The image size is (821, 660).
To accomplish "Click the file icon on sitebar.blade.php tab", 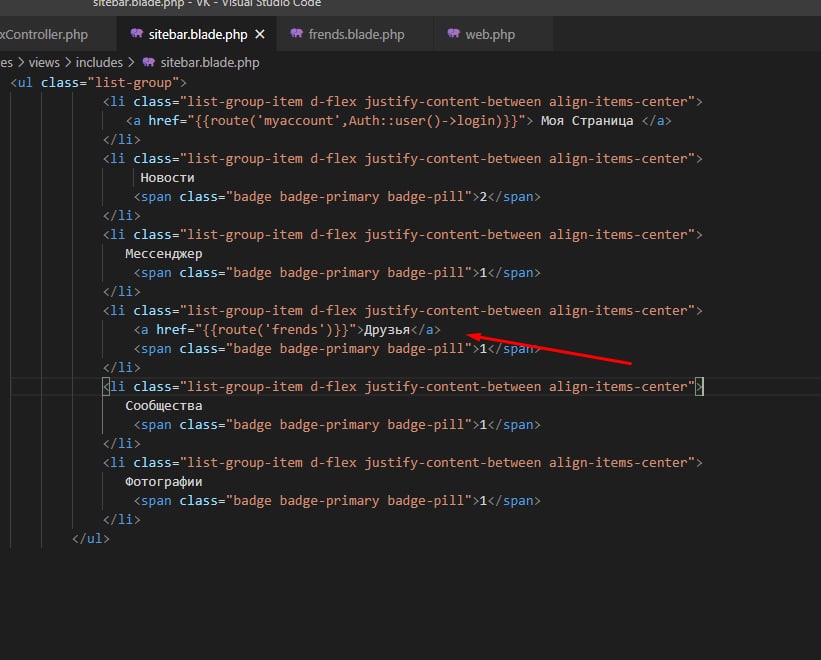I will [137, 34].
